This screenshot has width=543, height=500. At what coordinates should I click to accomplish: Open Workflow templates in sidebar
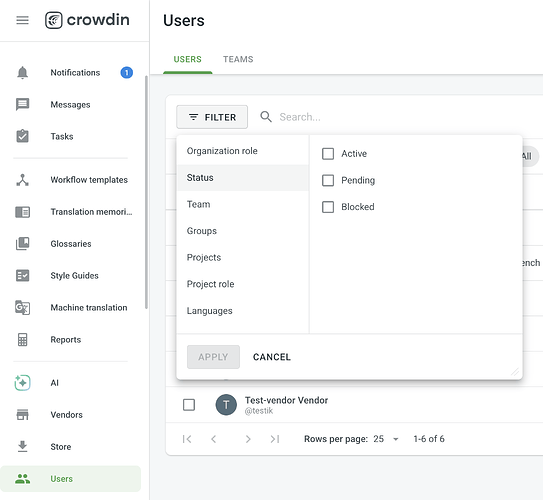(89, 180)
